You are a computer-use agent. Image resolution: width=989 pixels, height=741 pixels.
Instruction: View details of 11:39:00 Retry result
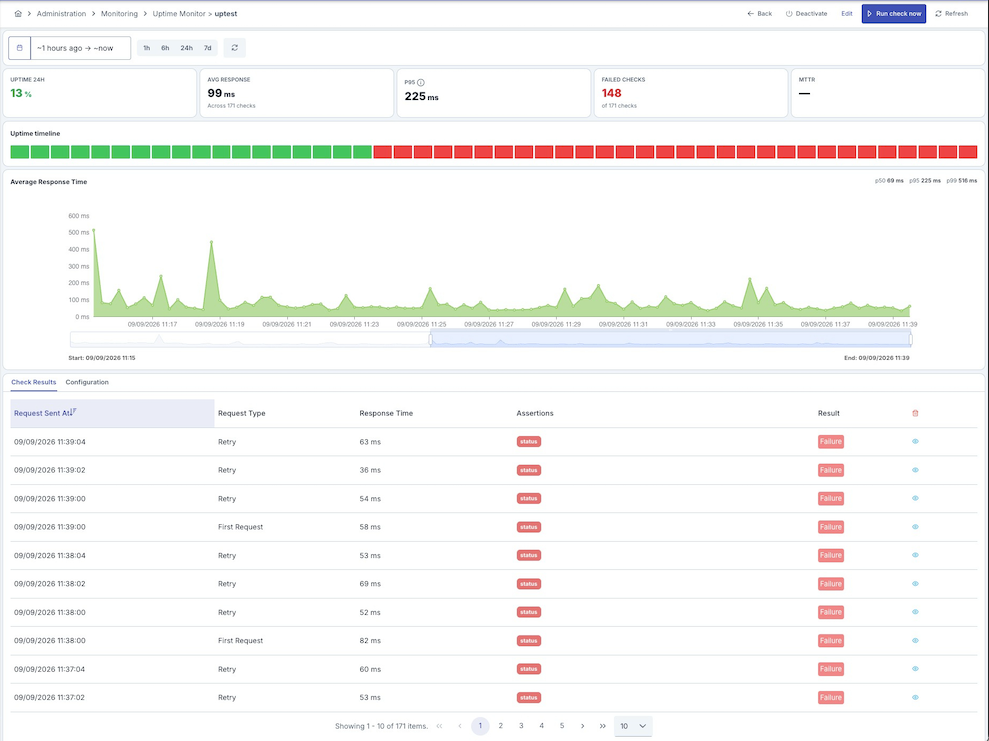pos(915,498)
